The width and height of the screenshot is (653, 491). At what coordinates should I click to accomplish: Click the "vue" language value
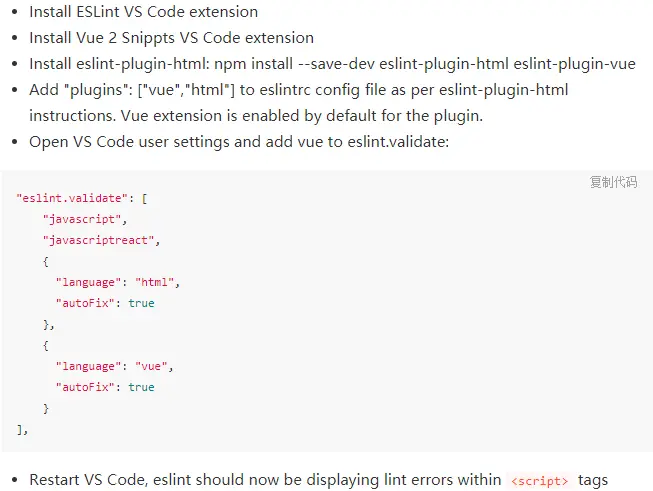(151, 366)
